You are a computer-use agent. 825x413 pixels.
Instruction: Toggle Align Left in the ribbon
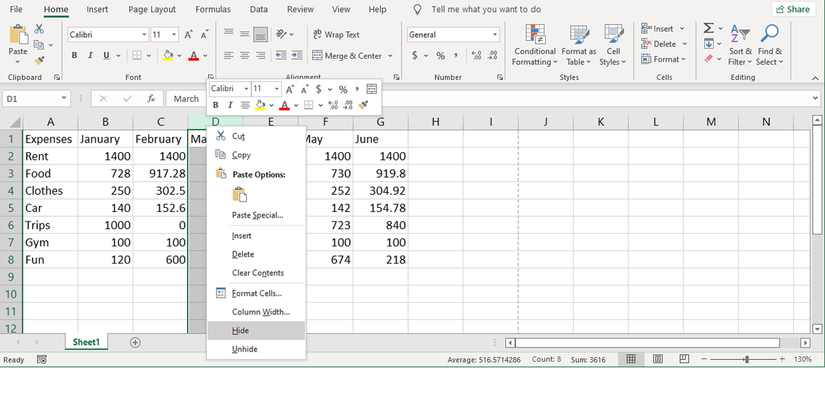click(x=228, y=55)
